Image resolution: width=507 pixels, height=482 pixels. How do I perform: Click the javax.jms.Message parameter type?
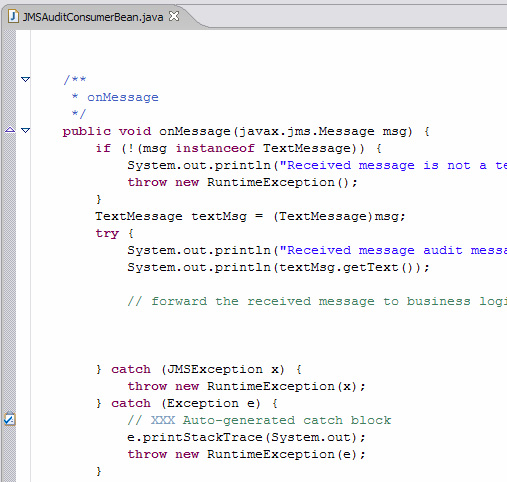[x=307, y=131]
